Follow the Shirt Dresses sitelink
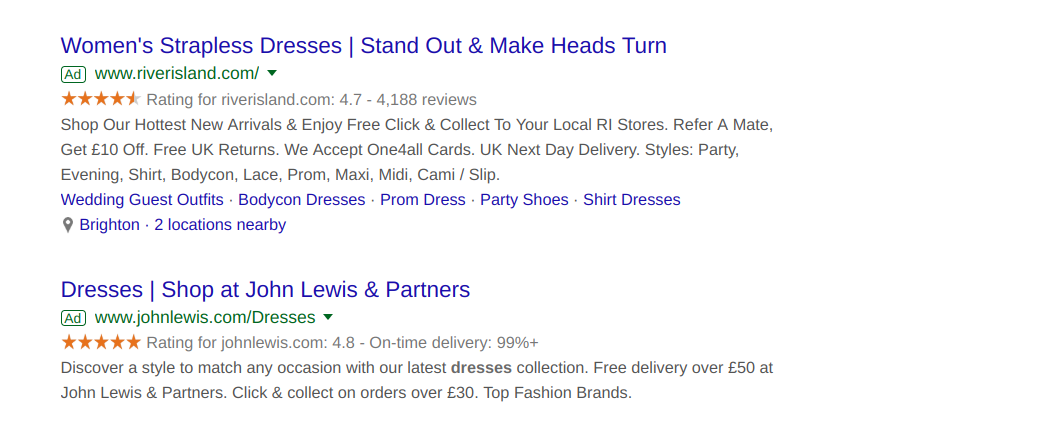The image size is (1043, 422). coord(631,200)
